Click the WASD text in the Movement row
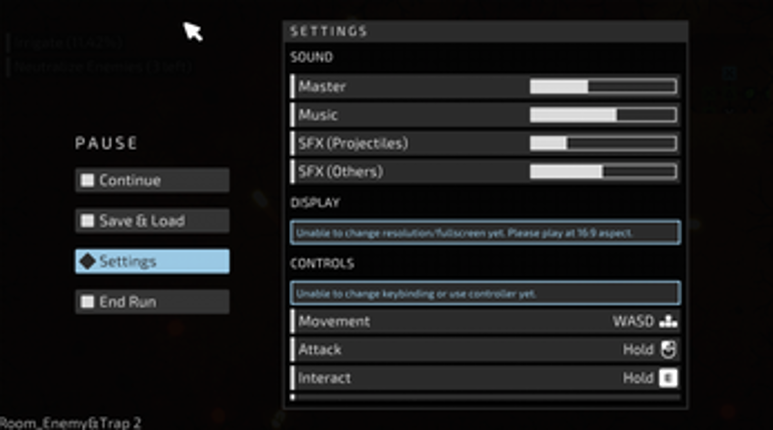Image resolution: width=773 pixels, height=430 pixels. coord(633,322)
